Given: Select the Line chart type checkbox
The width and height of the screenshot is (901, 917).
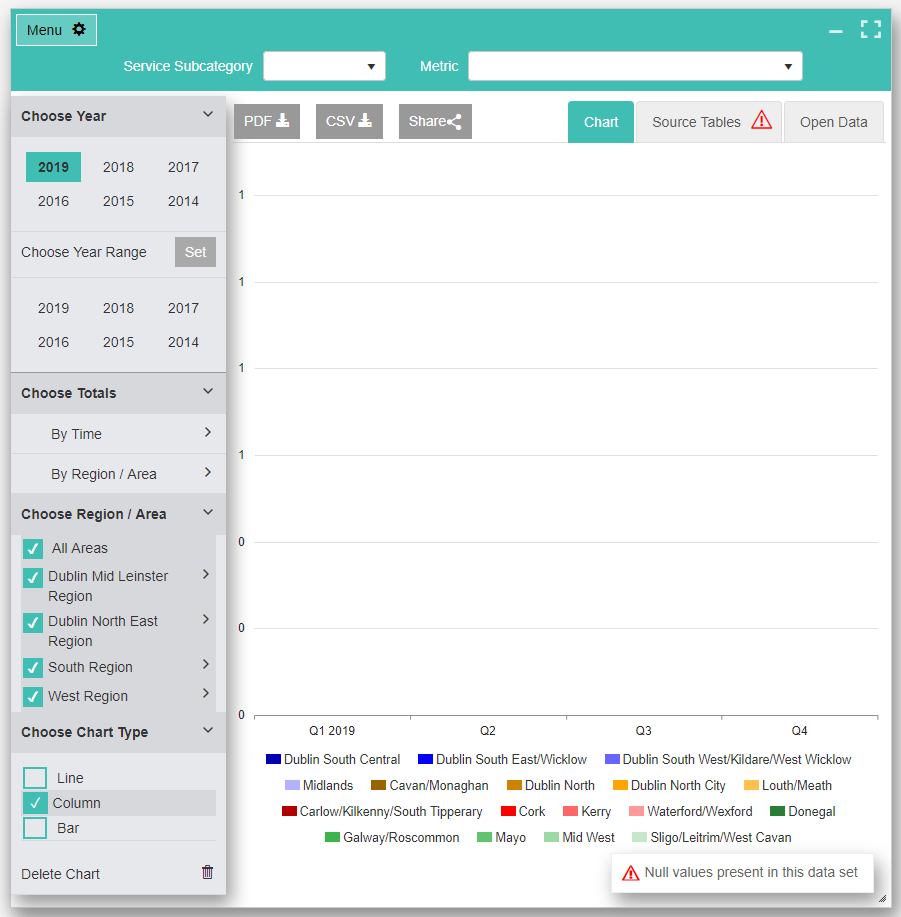Looking at the screenshot, I should tap(35, 778).
